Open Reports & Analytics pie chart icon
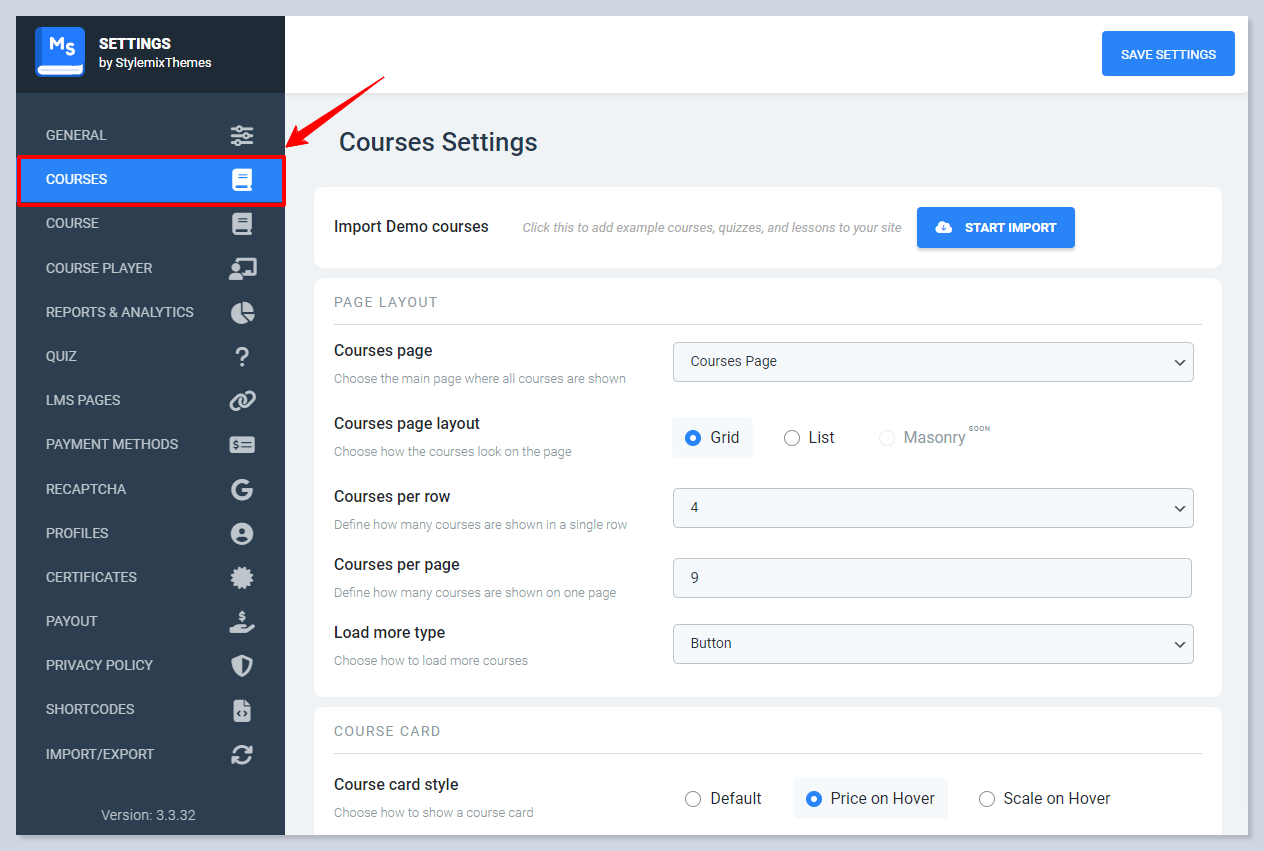 pyautogui.click(x=242, y=312)
